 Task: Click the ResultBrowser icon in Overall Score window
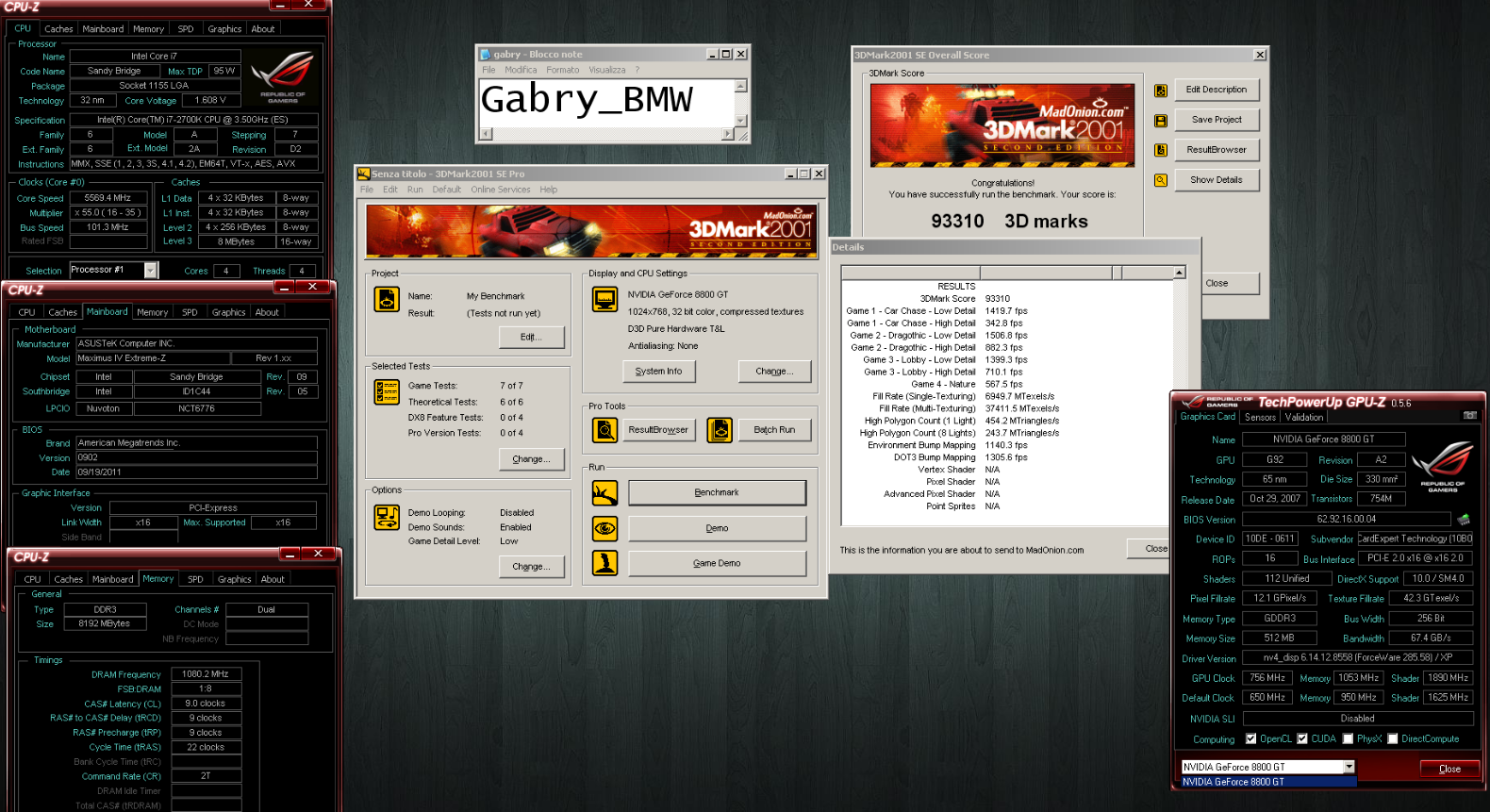(x=1161, y=150)
